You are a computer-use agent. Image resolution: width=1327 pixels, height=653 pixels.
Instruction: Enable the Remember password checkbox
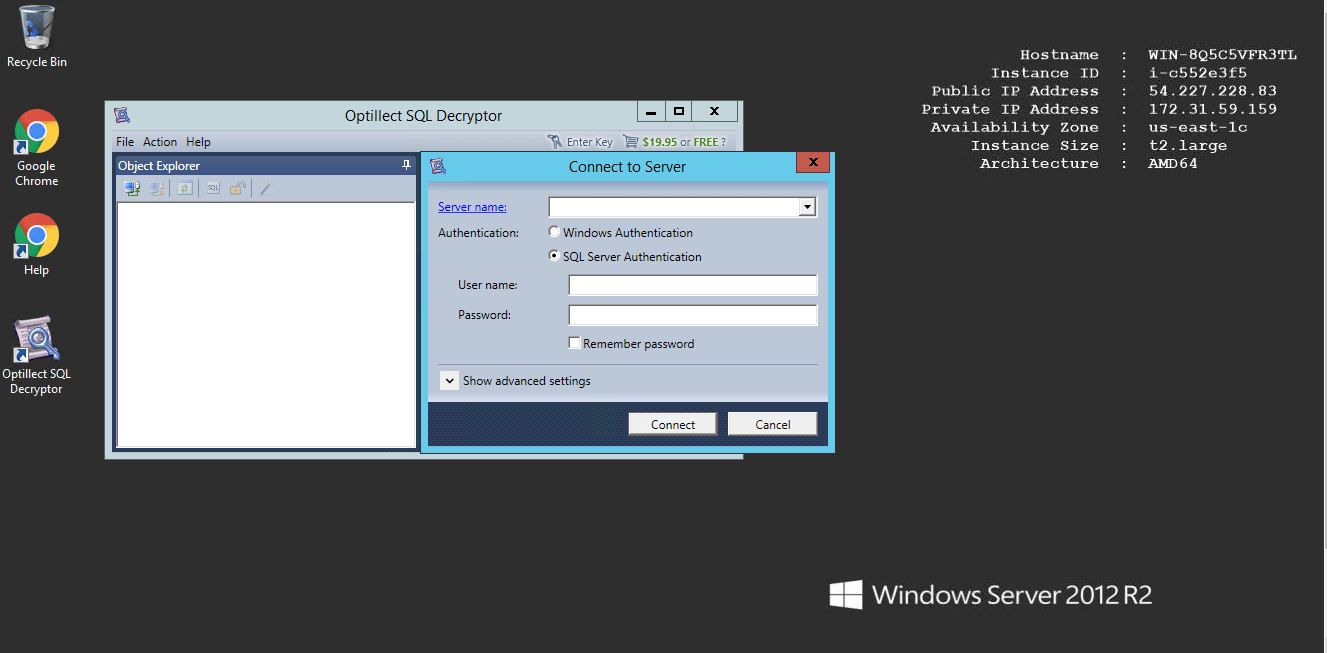[574, 343]
